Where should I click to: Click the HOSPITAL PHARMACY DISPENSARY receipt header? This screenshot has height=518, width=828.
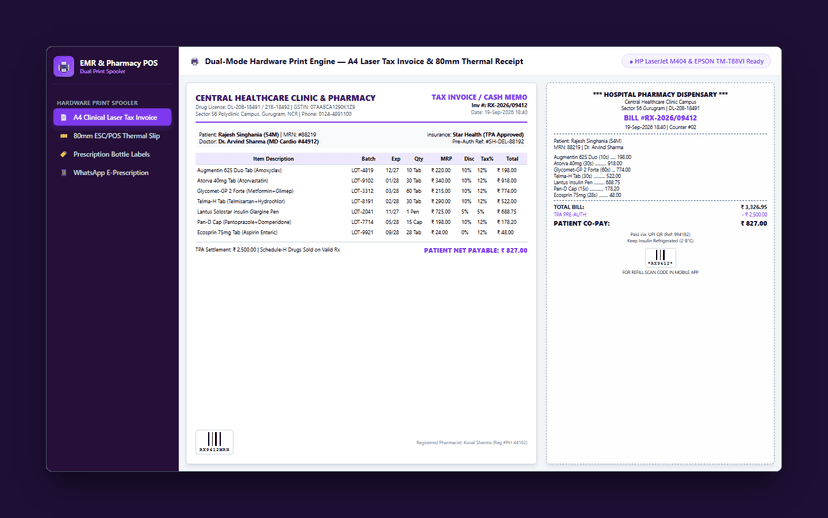(x=660, y=95)
